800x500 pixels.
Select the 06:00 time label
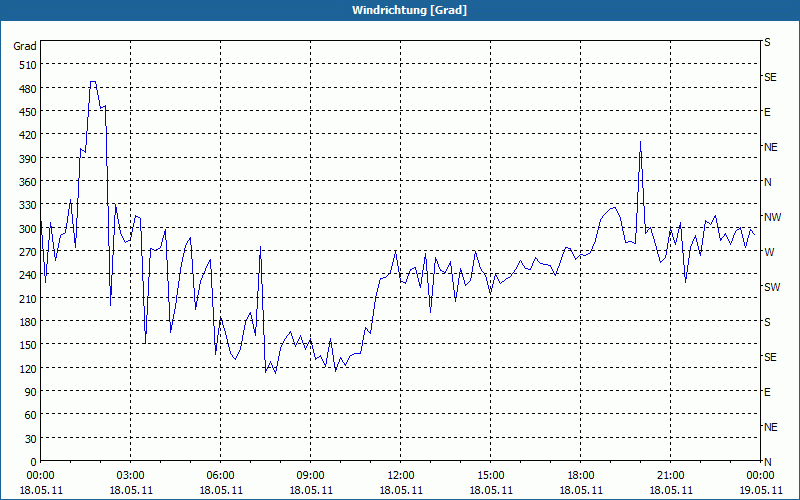[x=220, y=476]
